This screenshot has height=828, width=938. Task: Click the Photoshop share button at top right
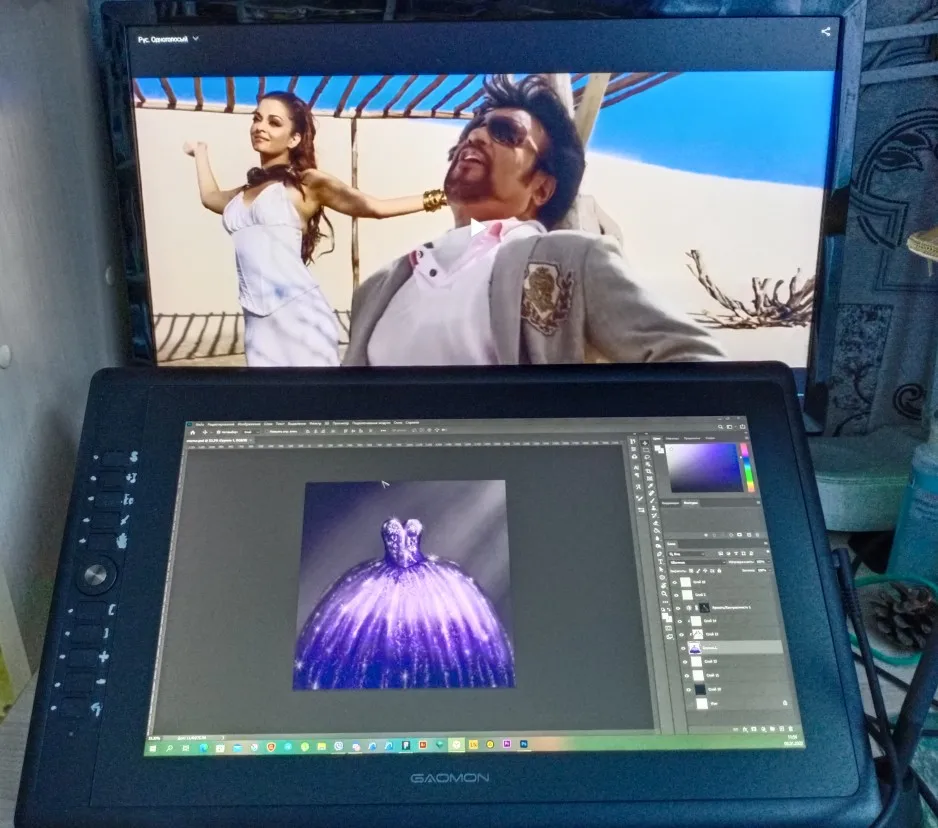tap(742, 427)
